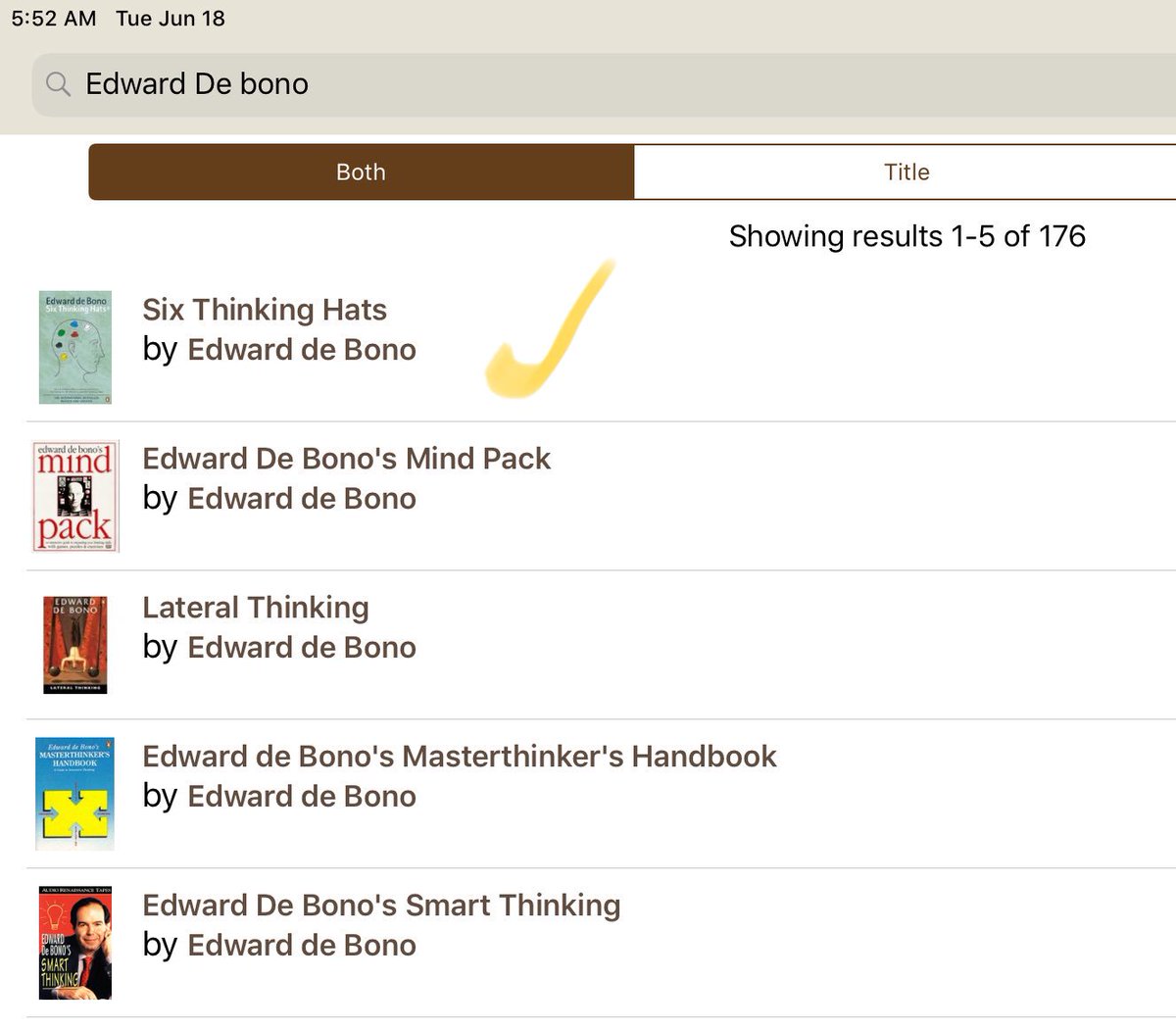The image size is (1176, 1029).
Task: Switch to the Title search tab
Action: [906, 172]
